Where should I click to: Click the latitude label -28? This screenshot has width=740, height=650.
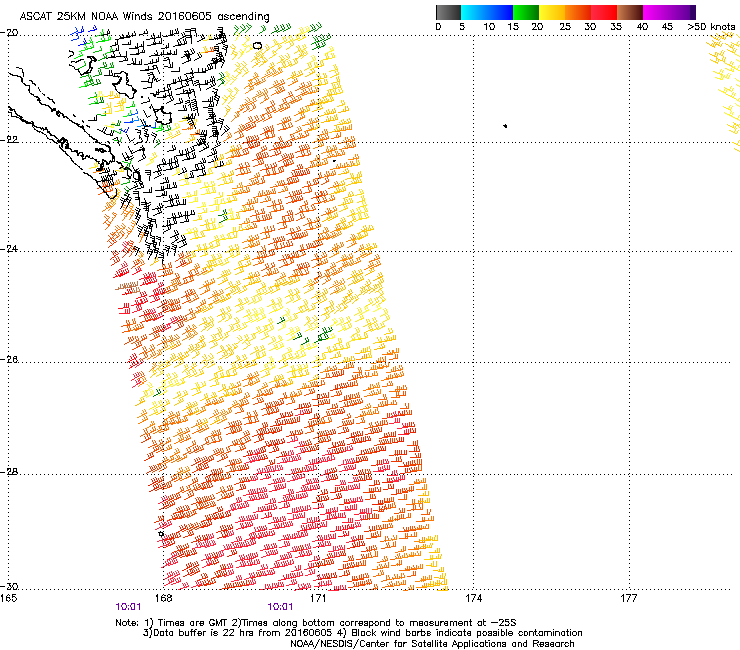9,472
